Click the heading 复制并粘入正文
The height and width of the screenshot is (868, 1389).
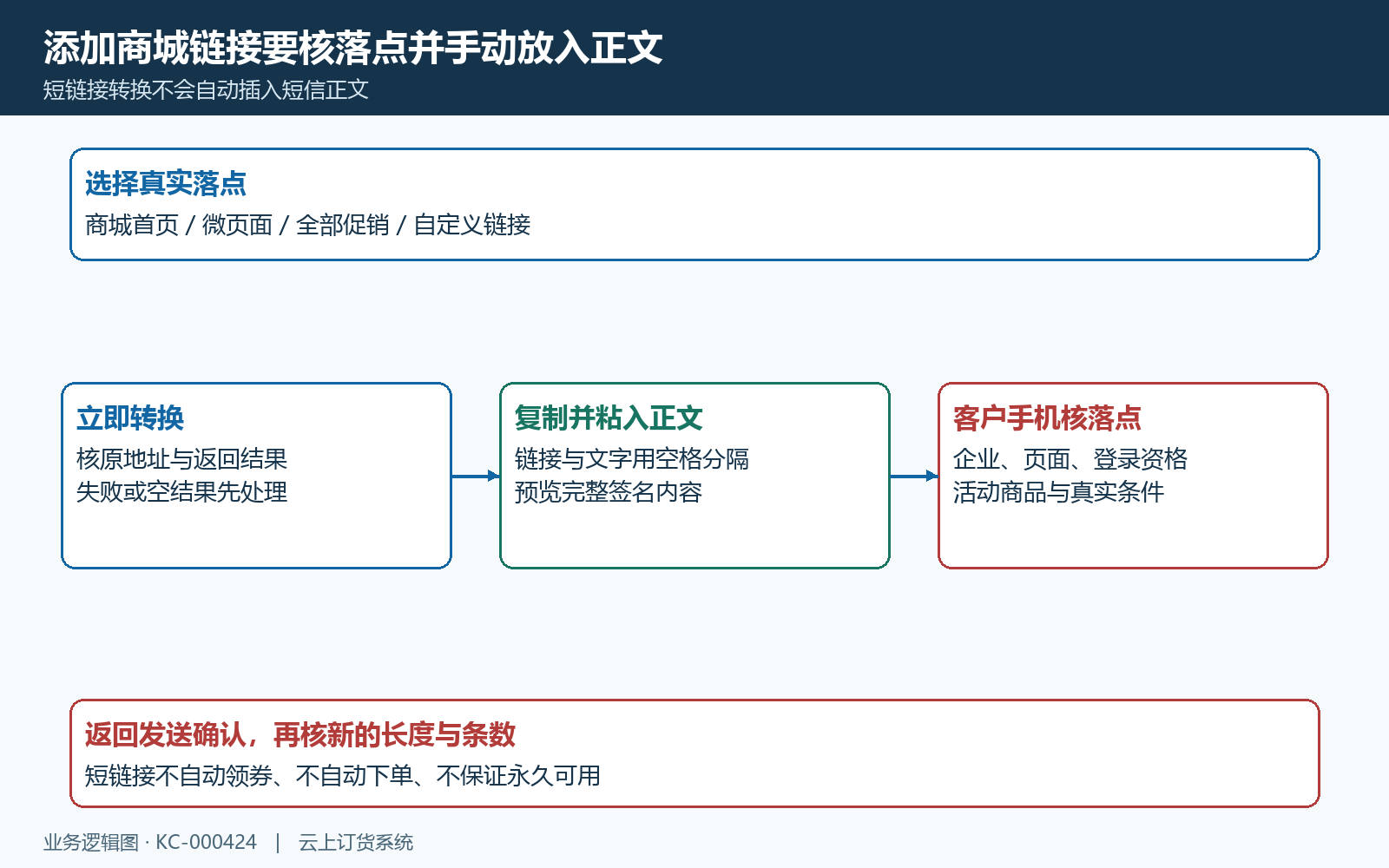pyautogui.click(x=609, y=418)
